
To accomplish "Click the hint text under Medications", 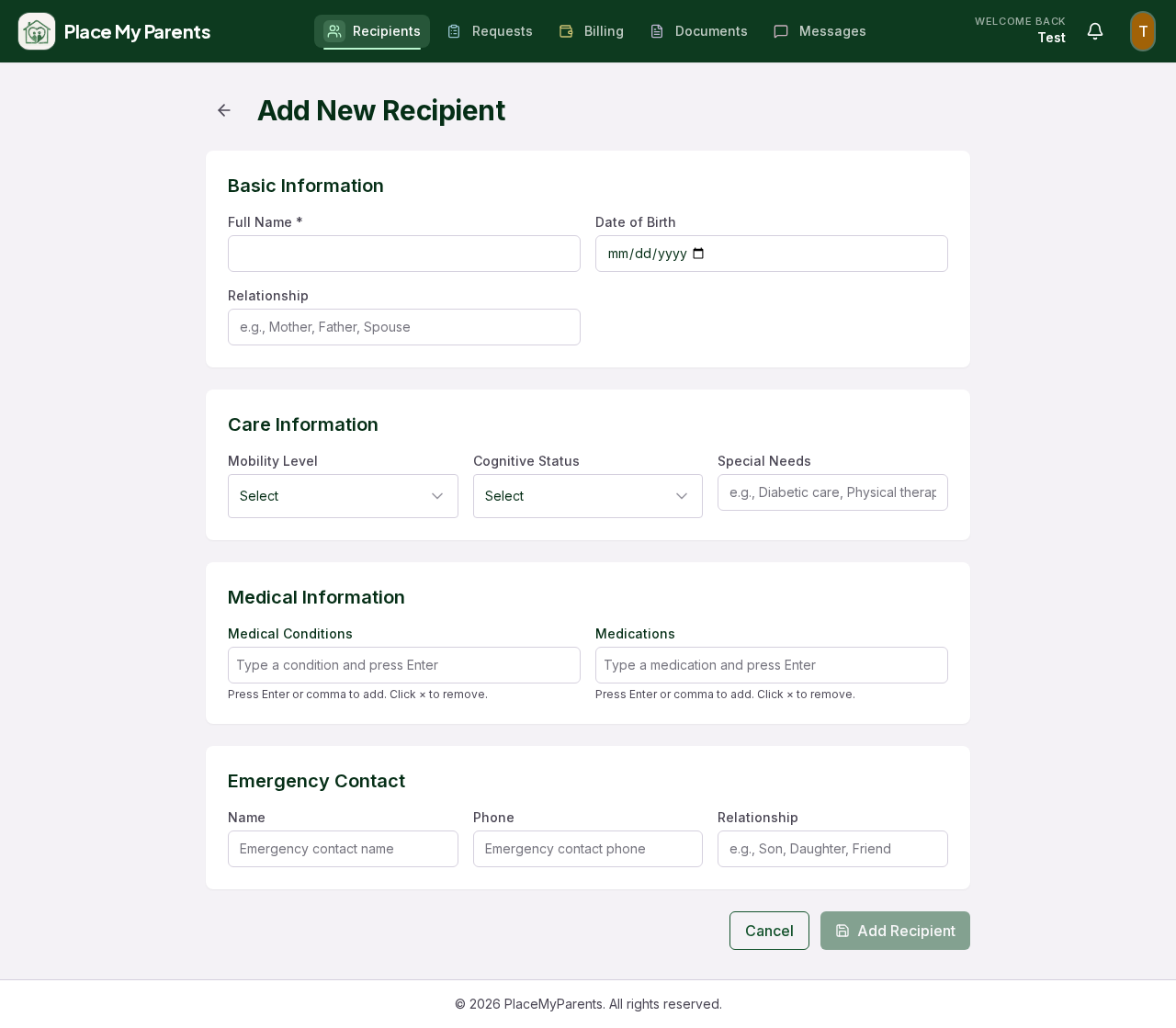I will pyautogui.click(x=725, y=695).
